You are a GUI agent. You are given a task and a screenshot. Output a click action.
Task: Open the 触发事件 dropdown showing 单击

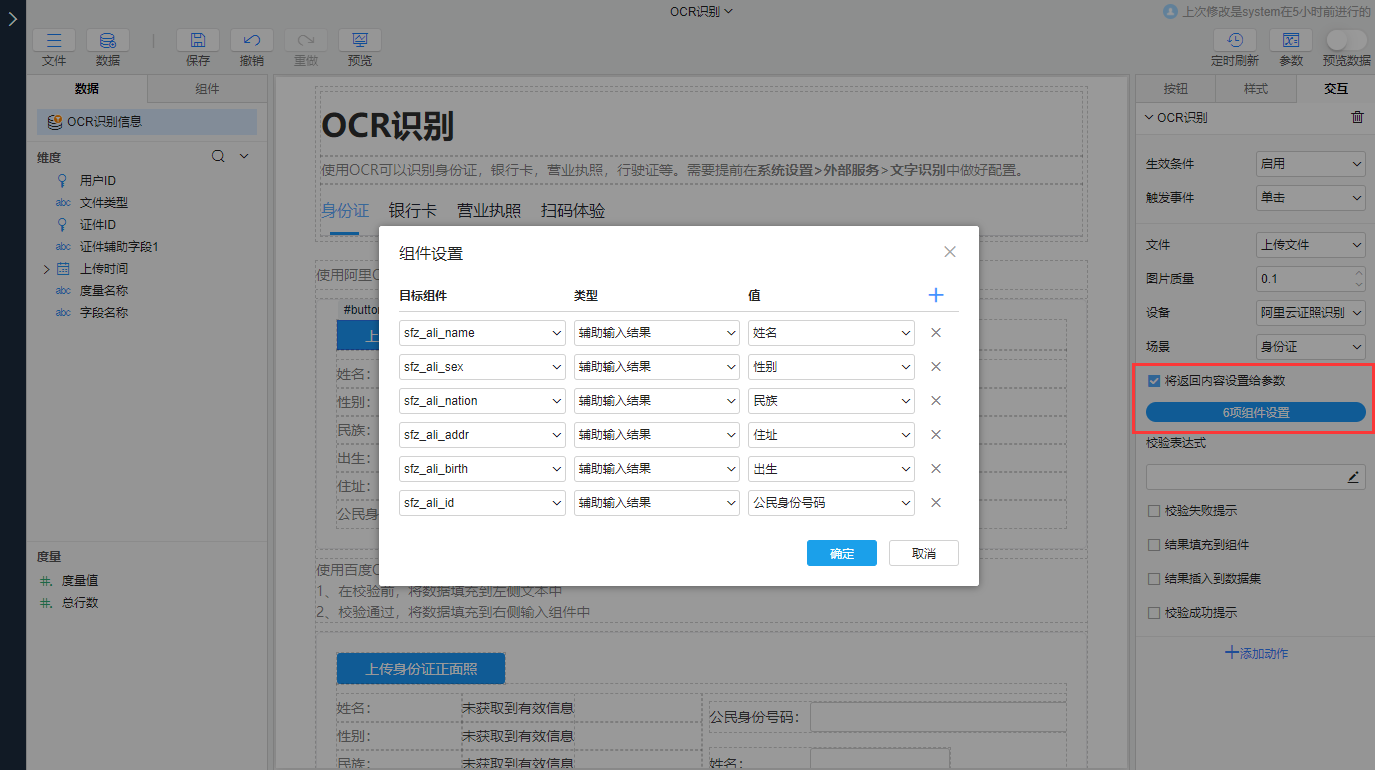pyautogui.click(x=1310, y=198)
